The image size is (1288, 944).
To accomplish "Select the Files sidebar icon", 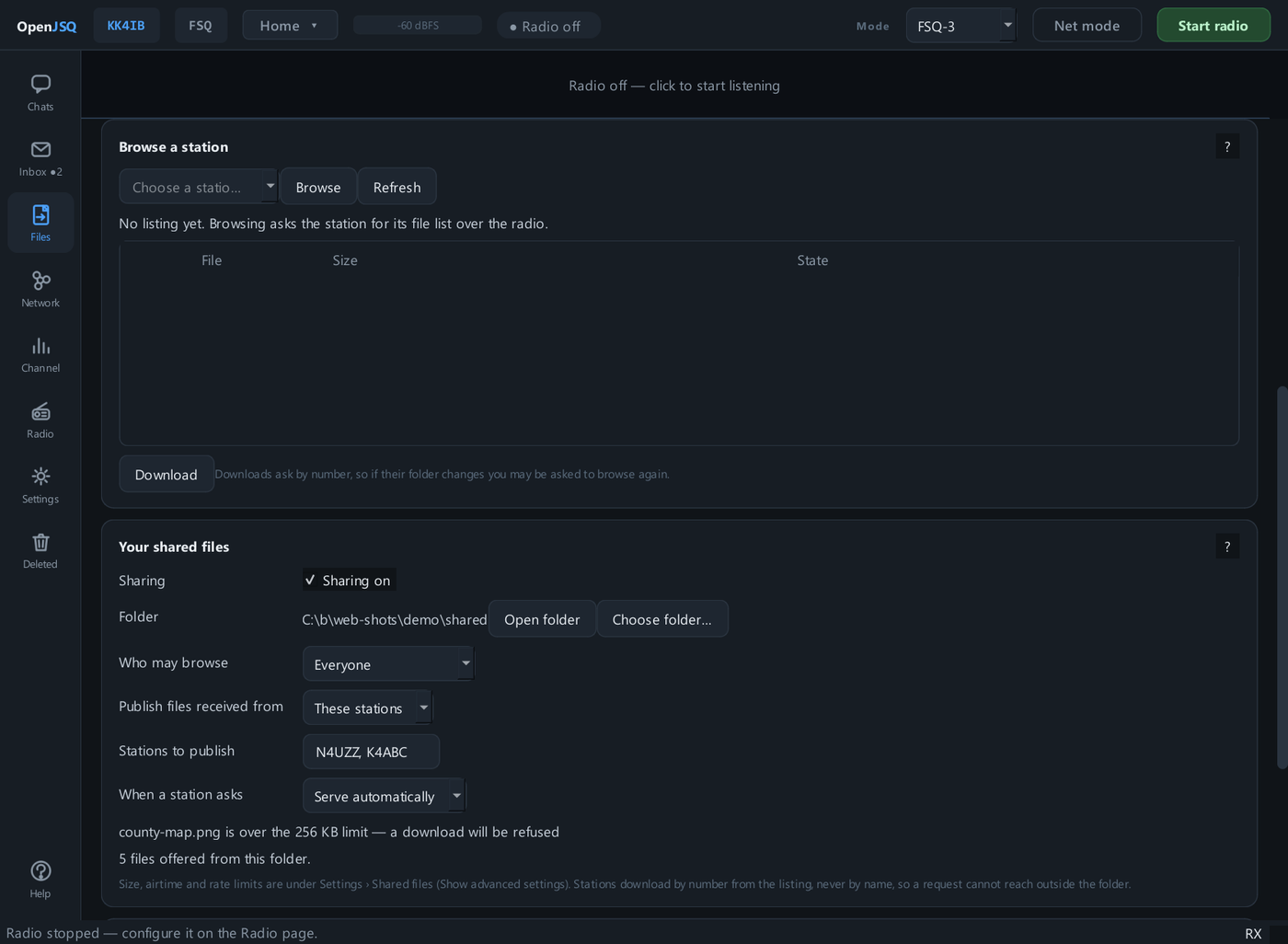I will tap(40, 224).
